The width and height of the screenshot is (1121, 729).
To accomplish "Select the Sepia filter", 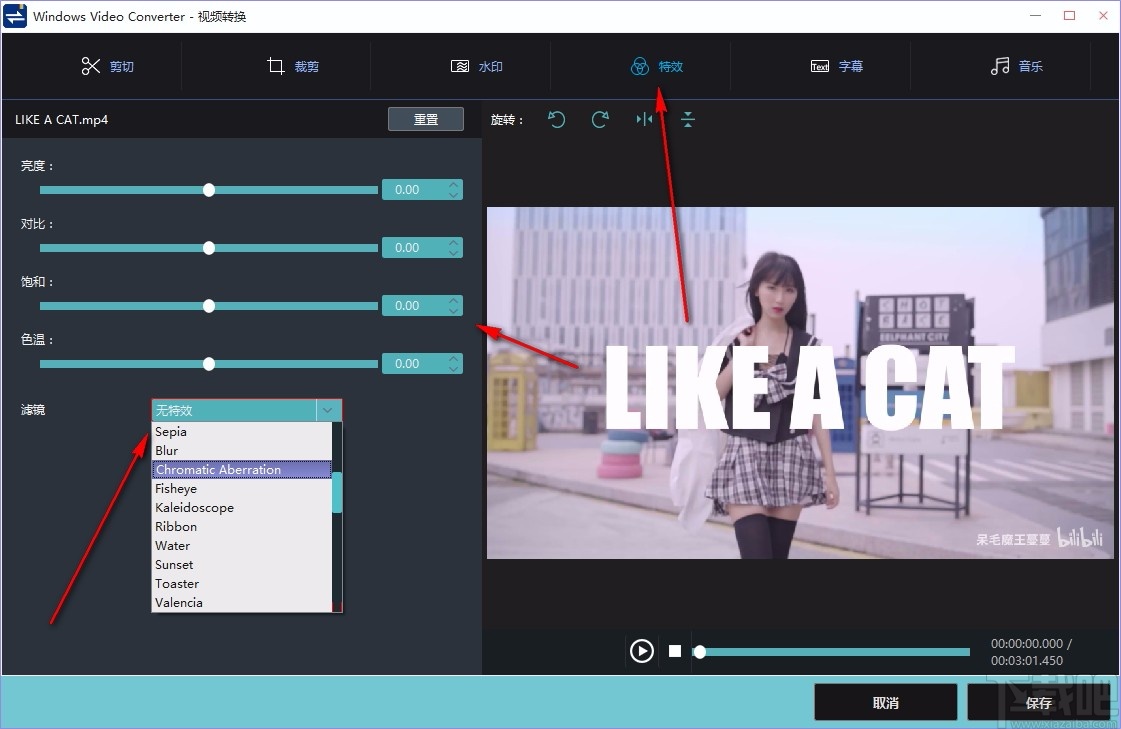I will coord(170,431).
